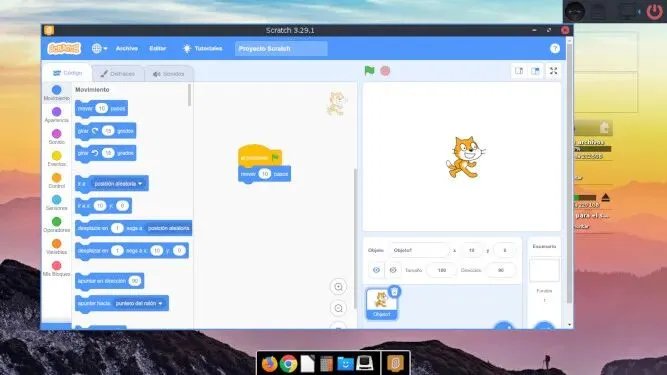Select the Escenario stage backdrop thumbnail
This screenshot has height=375, width=667.
(544, 270)
